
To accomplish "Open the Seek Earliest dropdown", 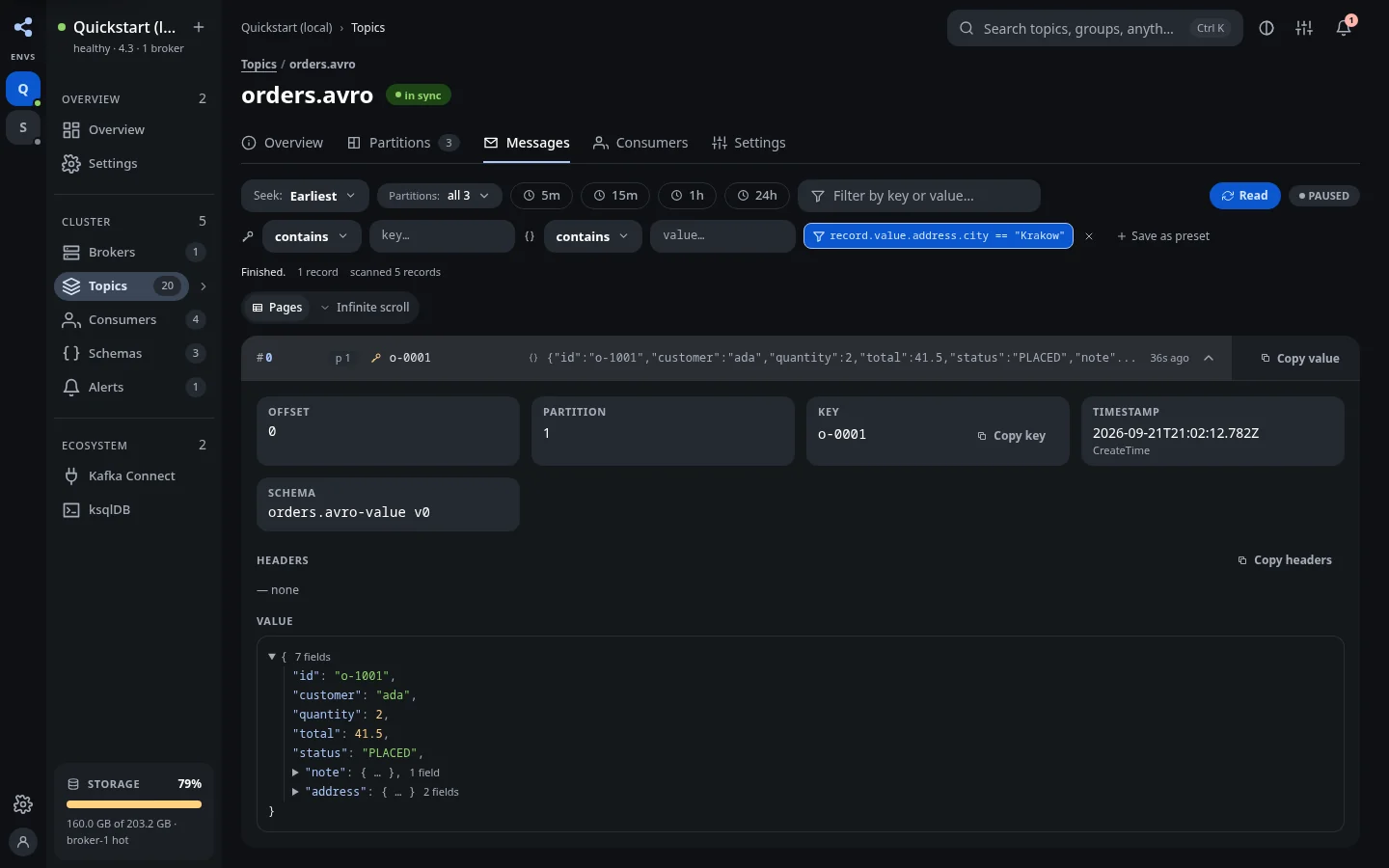I will tap(305, 196).
